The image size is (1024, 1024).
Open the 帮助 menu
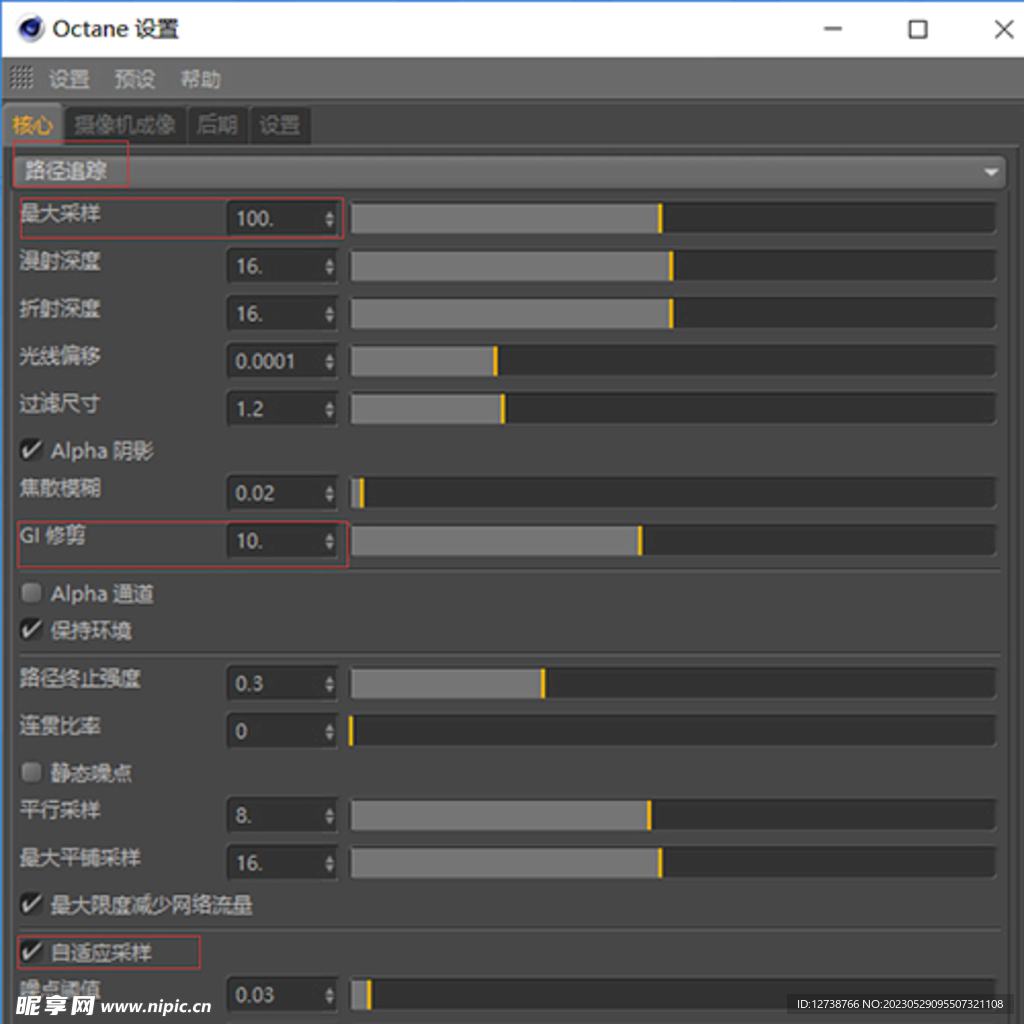(200, 79)
